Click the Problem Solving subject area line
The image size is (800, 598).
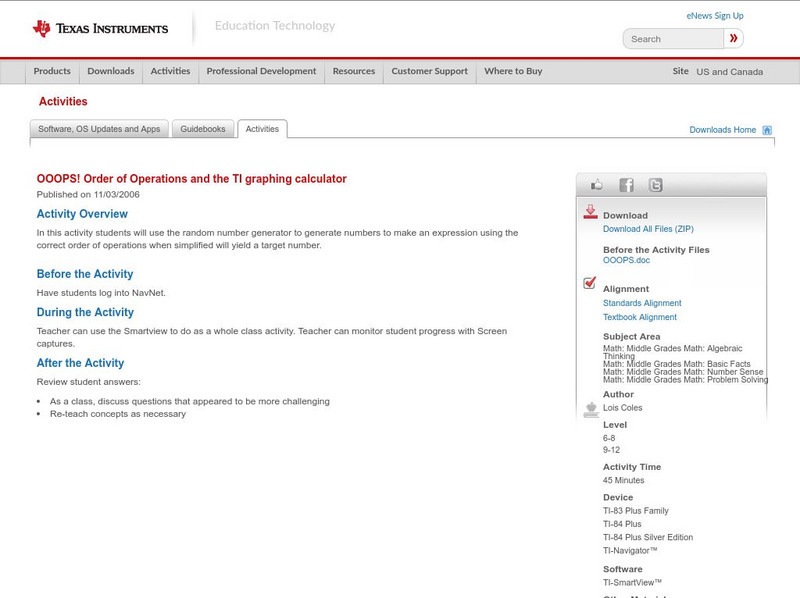point(685,380)
